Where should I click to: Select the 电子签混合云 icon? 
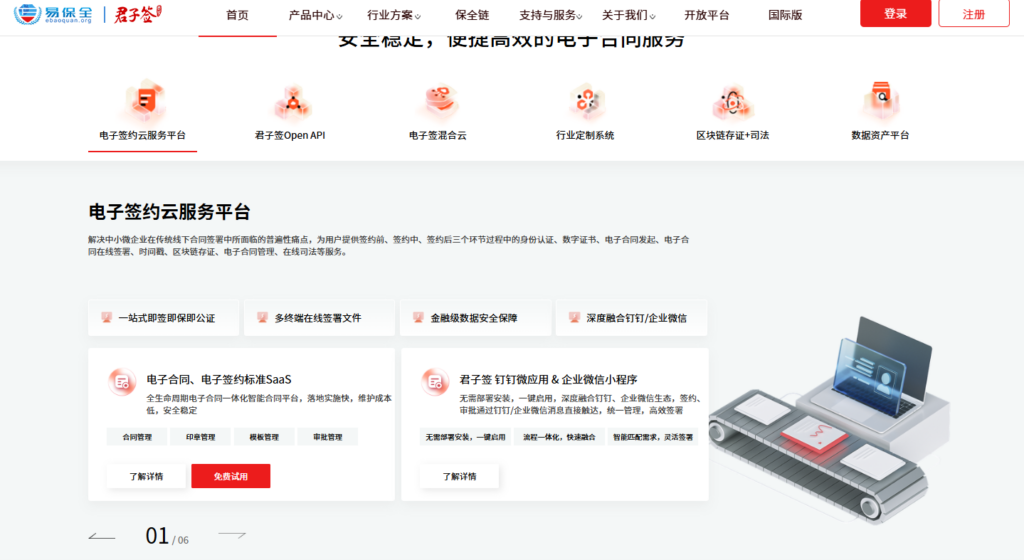click(440, 101)
